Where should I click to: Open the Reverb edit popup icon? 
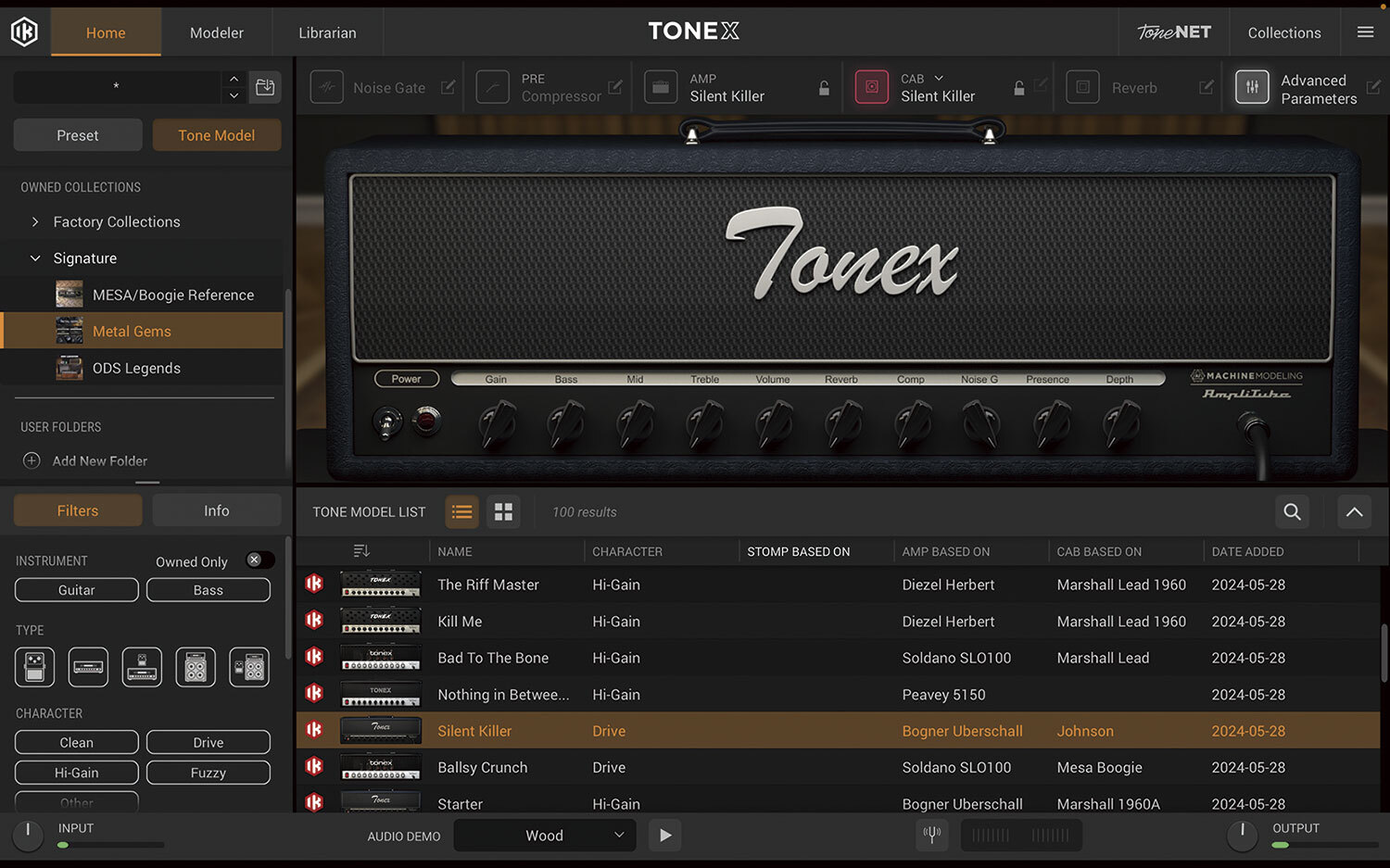pyautogui.click(x=1207, y=86)
